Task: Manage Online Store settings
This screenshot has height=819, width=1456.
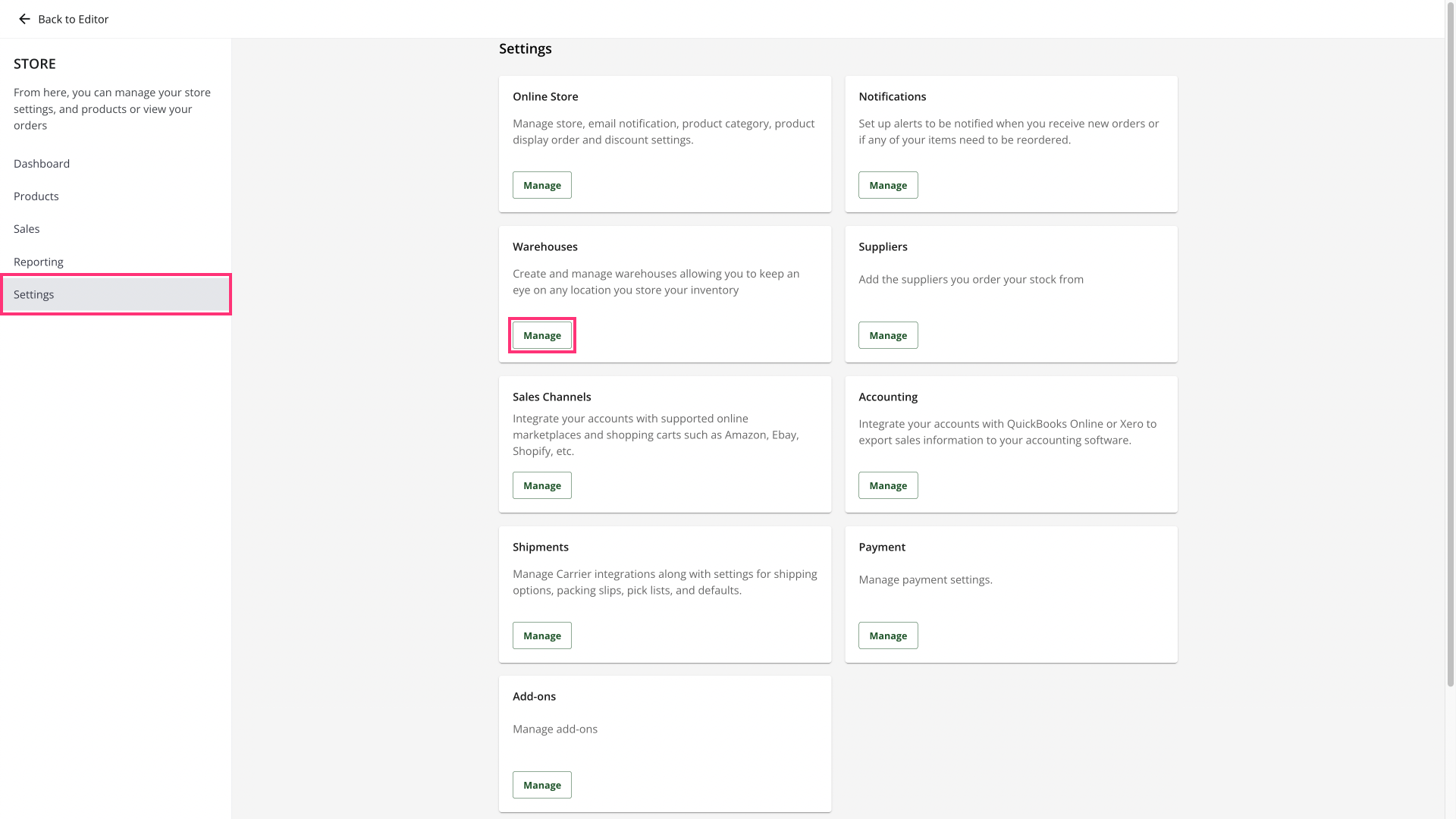Action: [x=541, y=185]
